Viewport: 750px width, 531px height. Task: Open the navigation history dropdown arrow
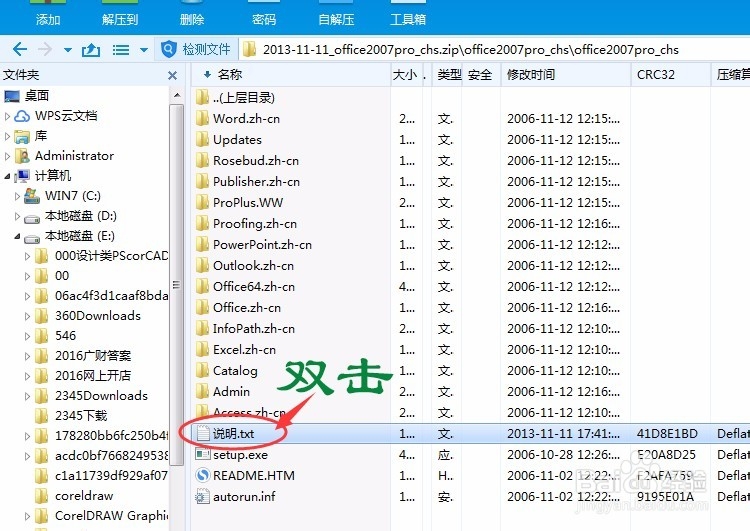tap(67, 50)
